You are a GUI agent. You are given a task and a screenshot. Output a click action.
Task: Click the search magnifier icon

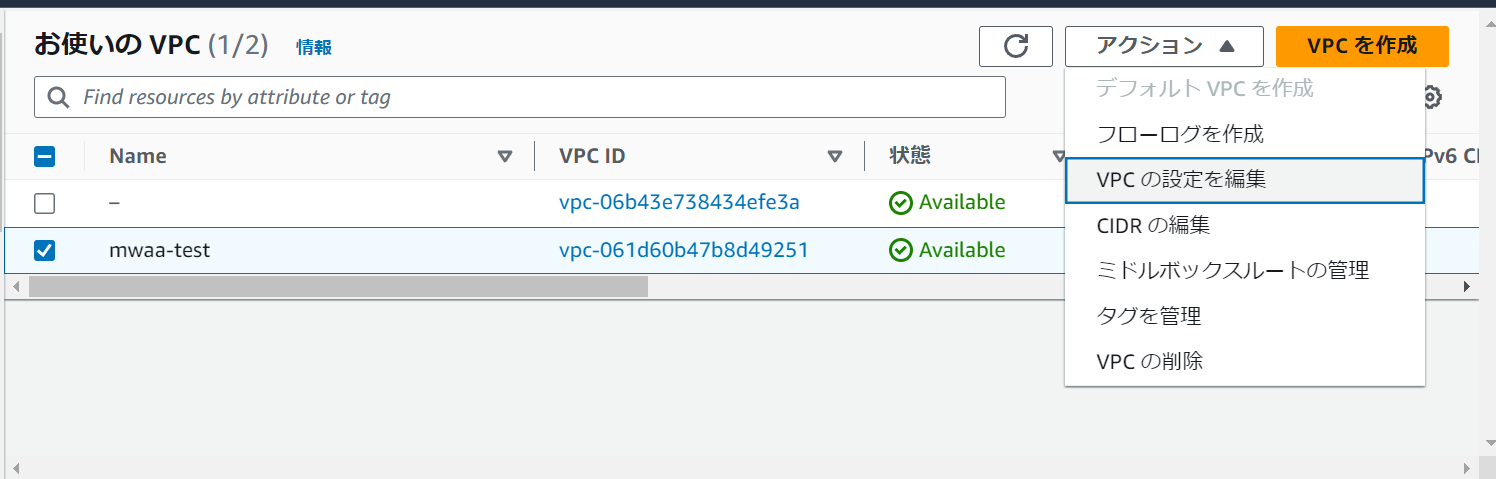(x=59, y=97)
